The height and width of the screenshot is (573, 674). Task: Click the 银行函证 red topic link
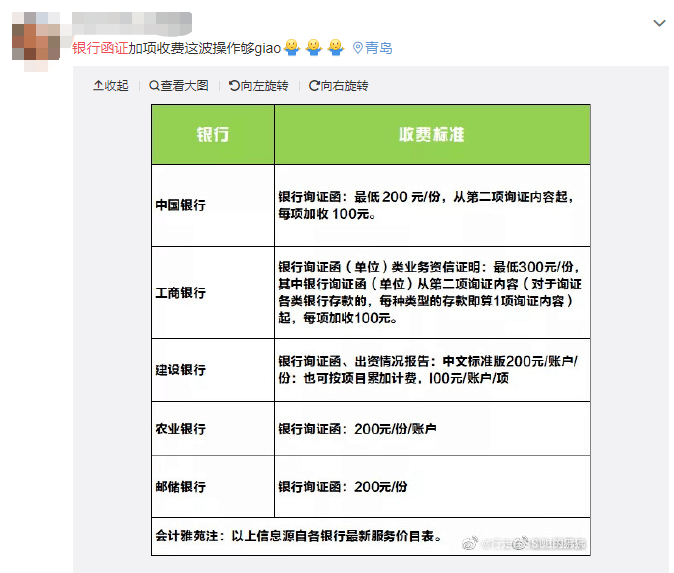tap(100, 48)
